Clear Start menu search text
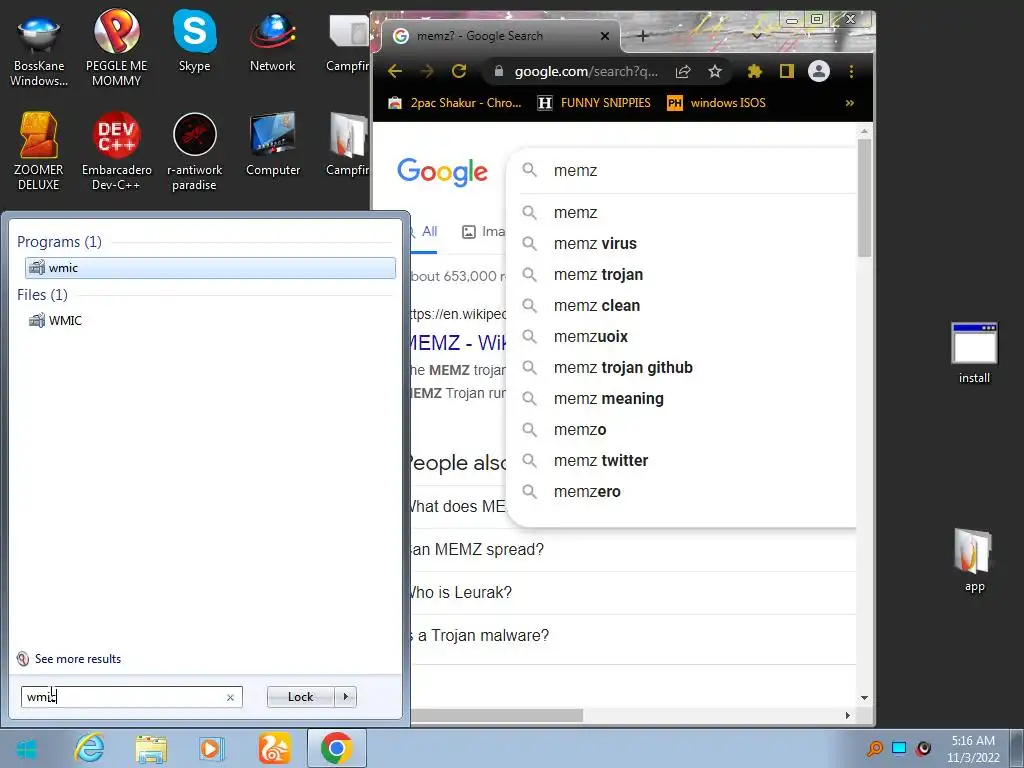 [230, 697]
